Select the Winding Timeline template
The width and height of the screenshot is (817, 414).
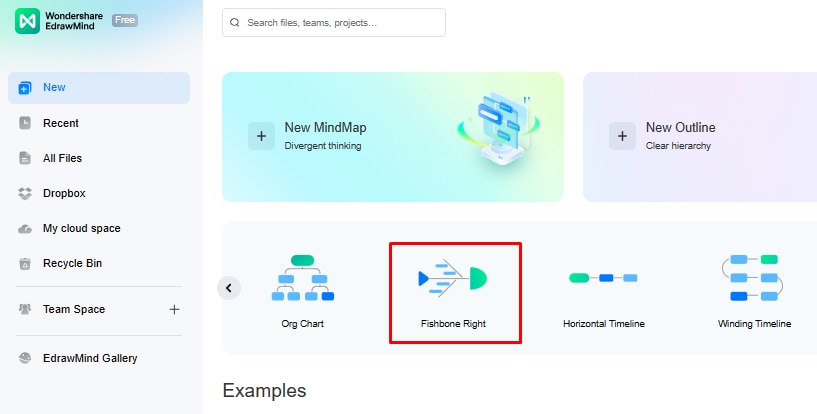(x=754, y=288)
